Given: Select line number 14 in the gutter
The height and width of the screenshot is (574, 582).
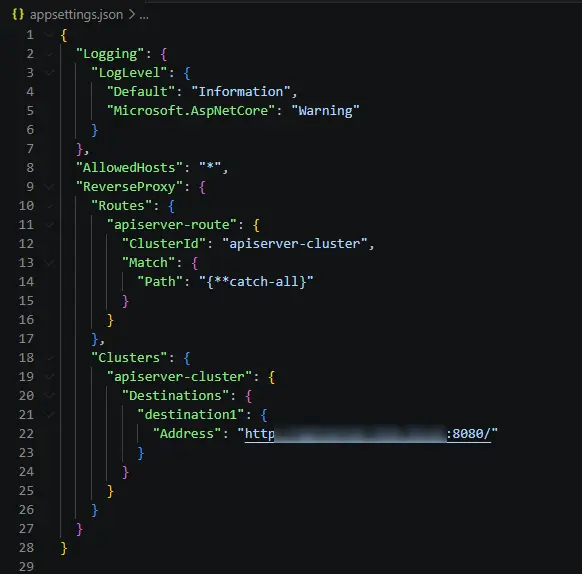Looking at the screenshot, I should coord(26,282).
